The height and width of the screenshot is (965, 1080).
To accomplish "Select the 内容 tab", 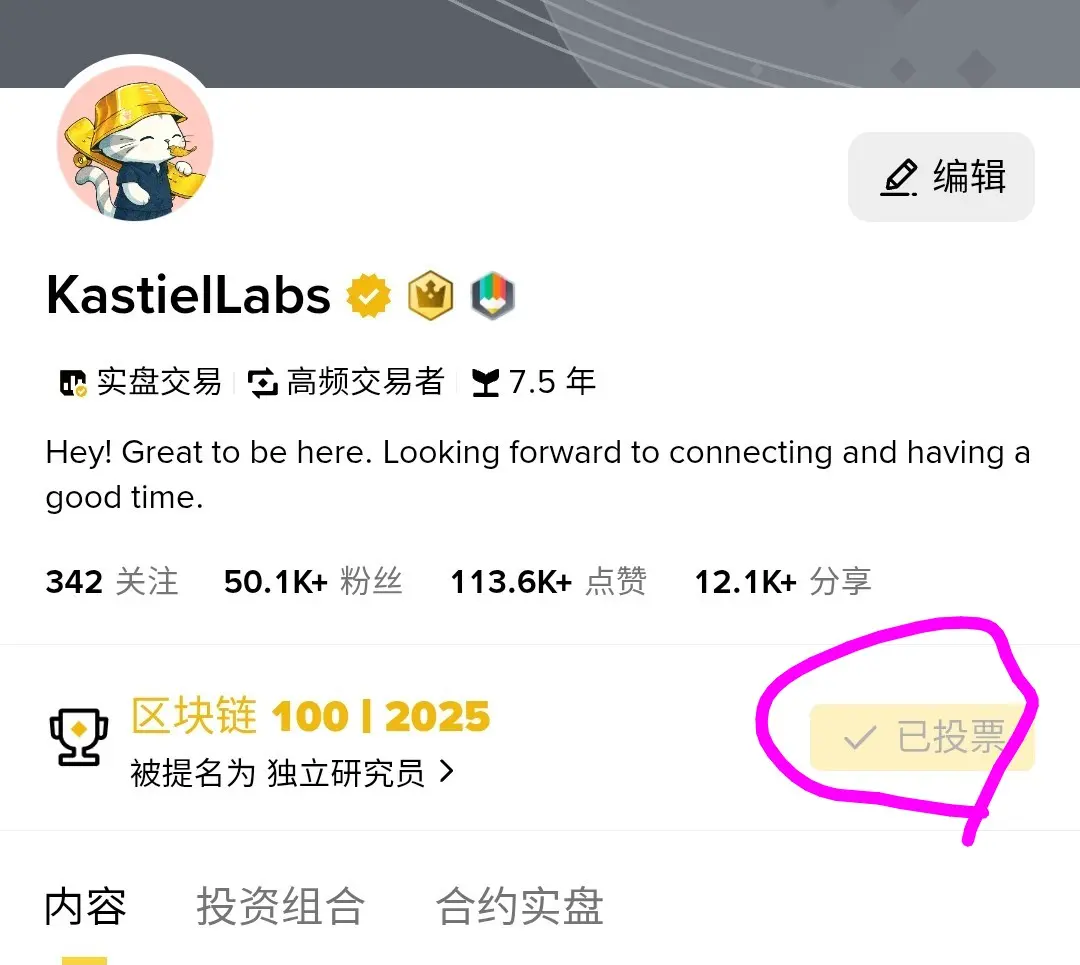I will (85, 906).
